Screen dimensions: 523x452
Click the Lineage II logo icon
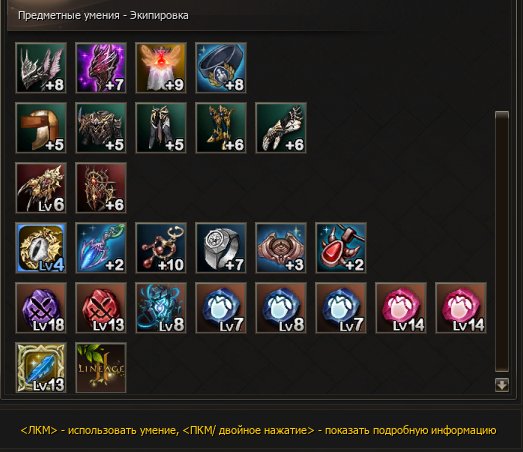tap(101, 368)
